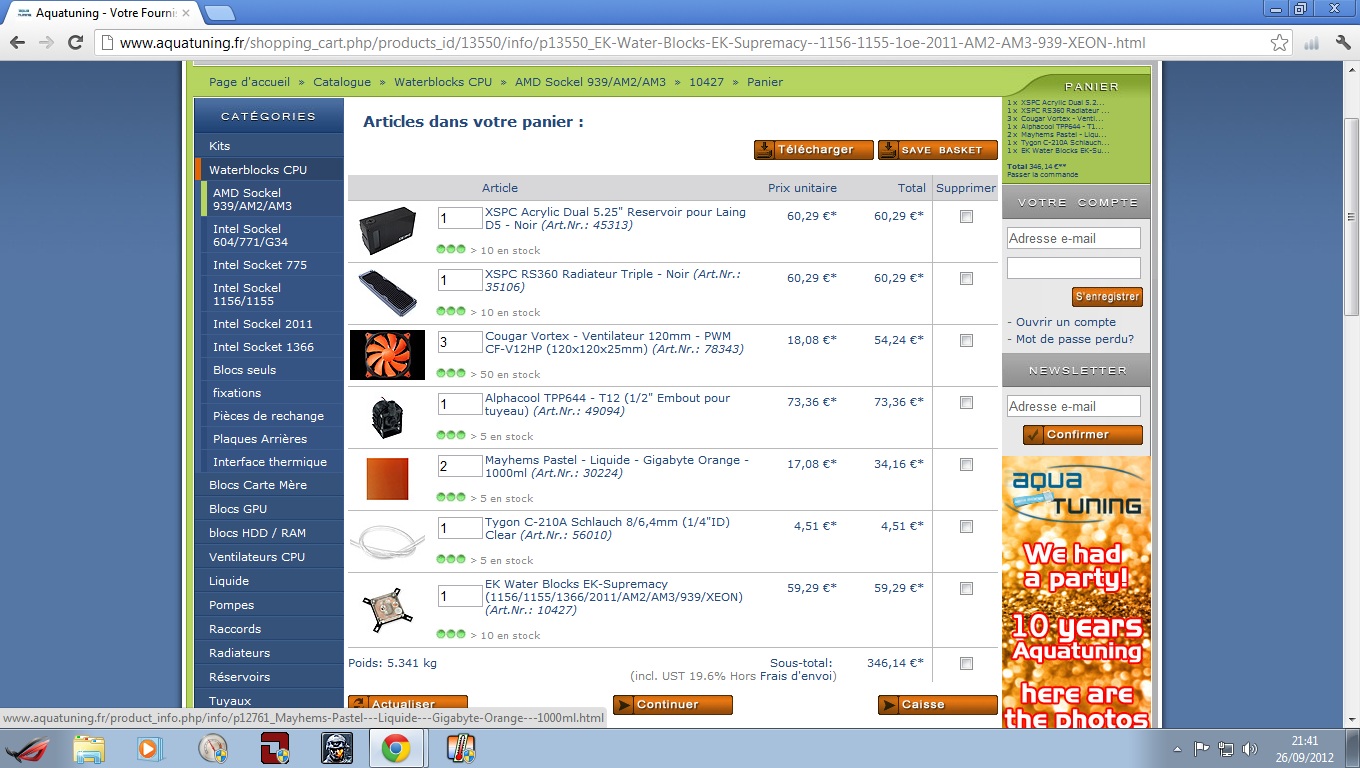The image size is (1360, 768).
Task: Show hidden icons in system tray
Action: pos(1178,748)
